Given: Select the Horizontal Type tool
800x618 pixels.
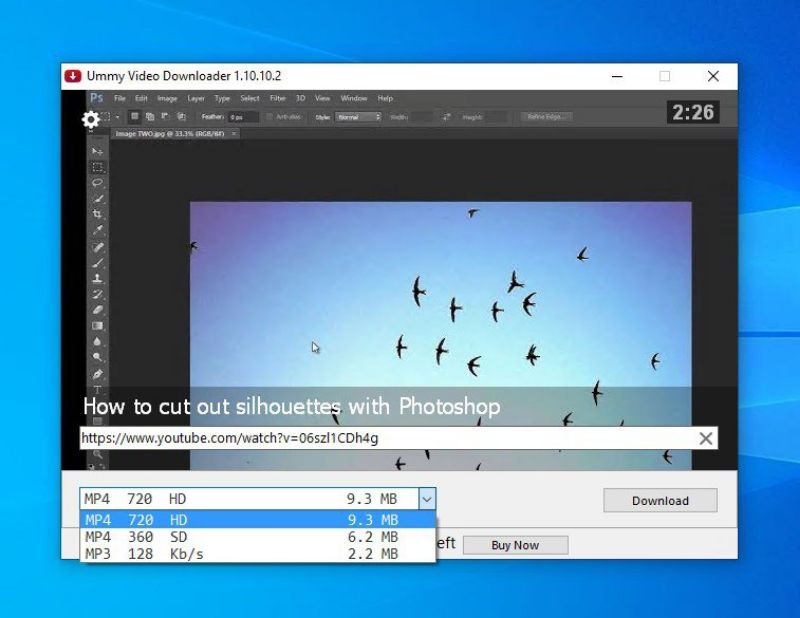Looking at the screenshot, I should (x=97, y=391).
